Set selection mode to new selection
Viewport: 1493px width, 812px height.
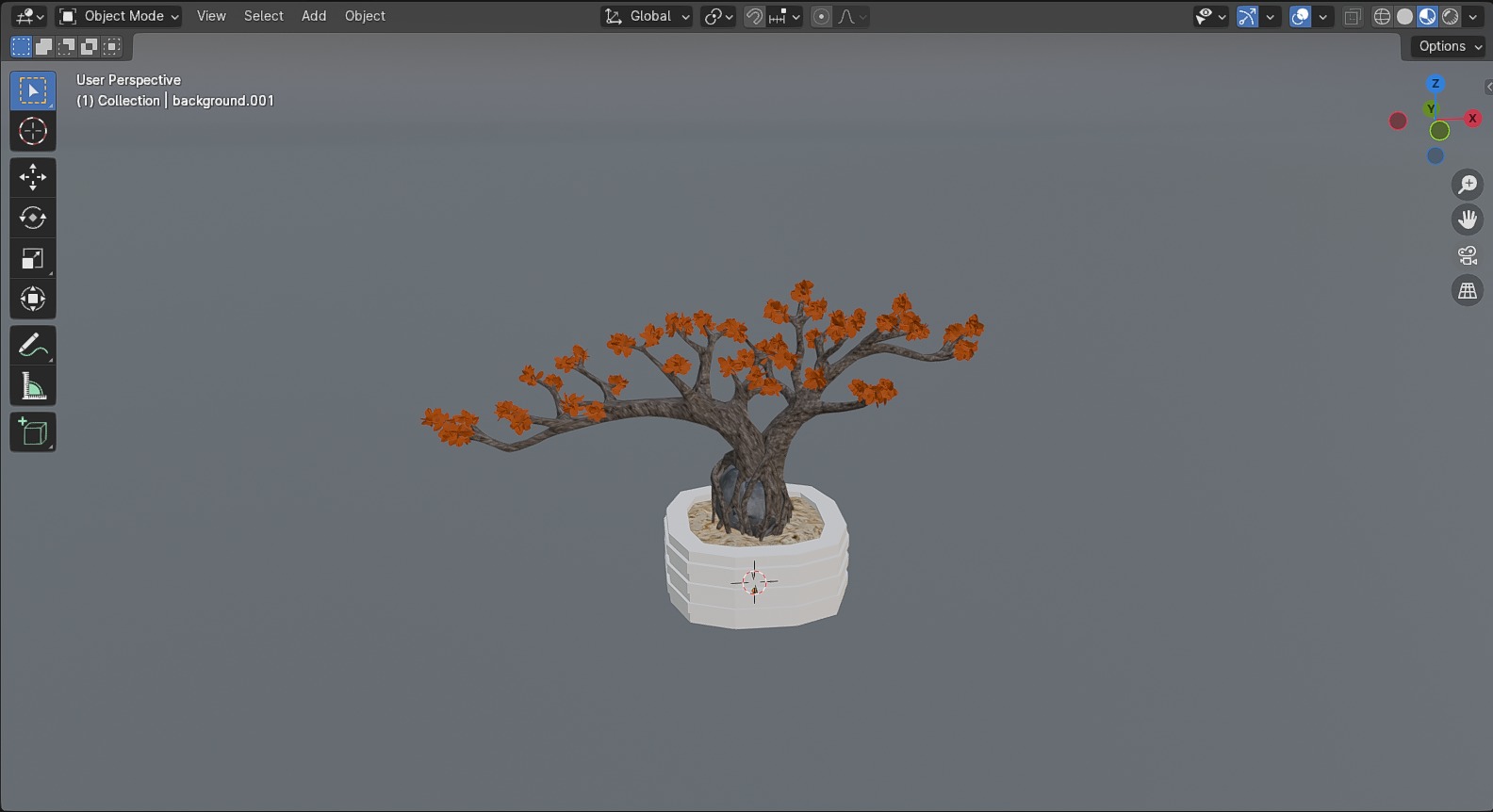pos(21,46)
